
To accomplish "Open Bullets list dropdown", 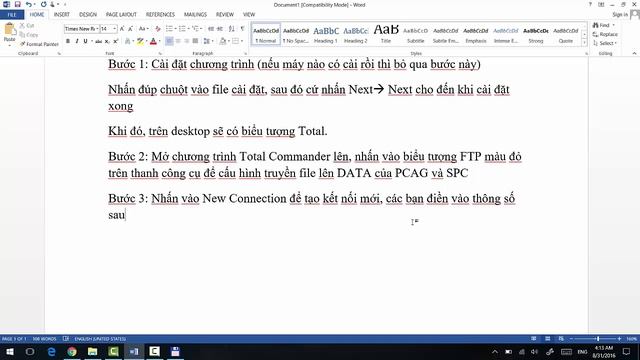I will [176, 29].
